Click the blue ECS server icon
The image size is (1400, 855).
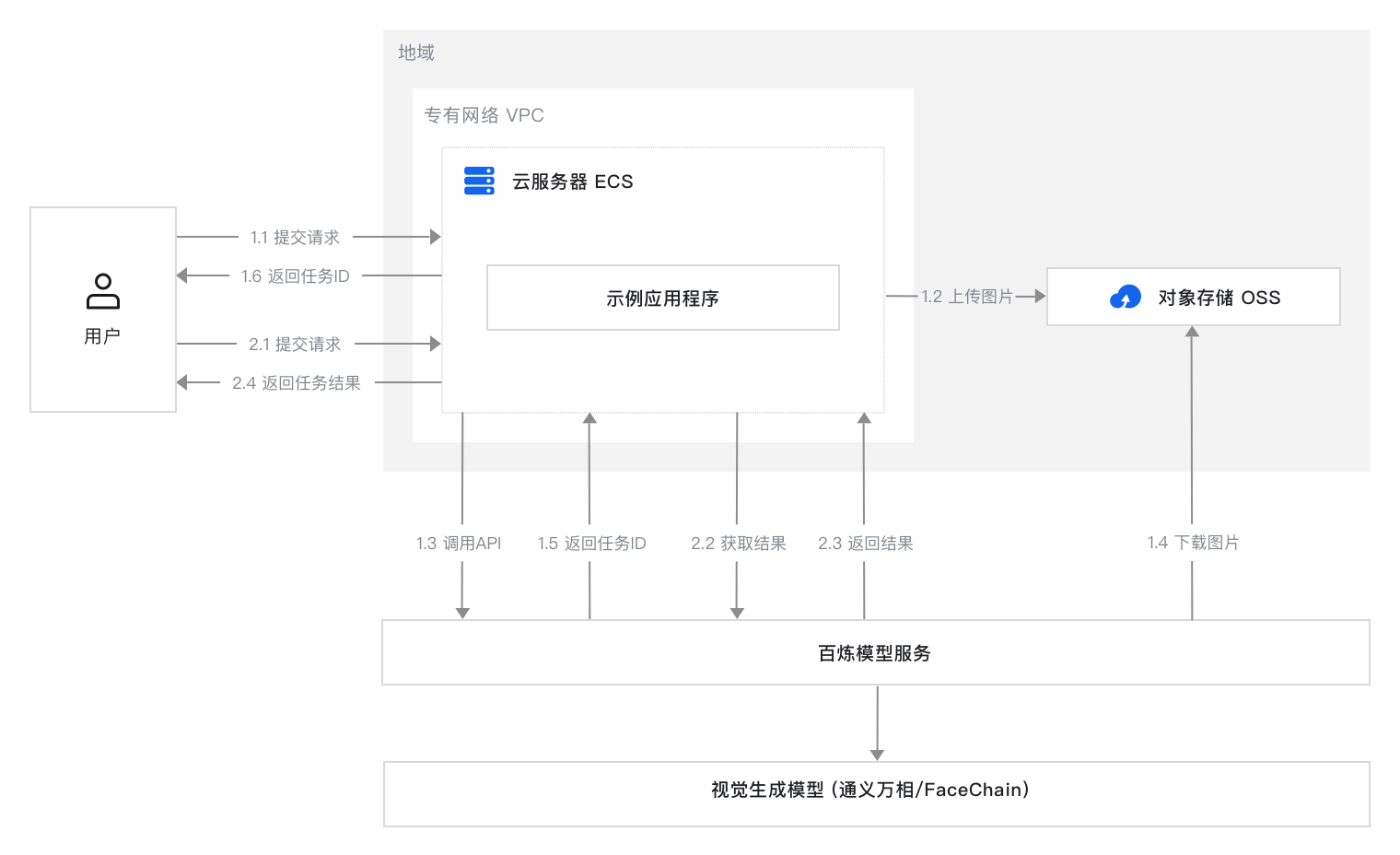[479, 181]
